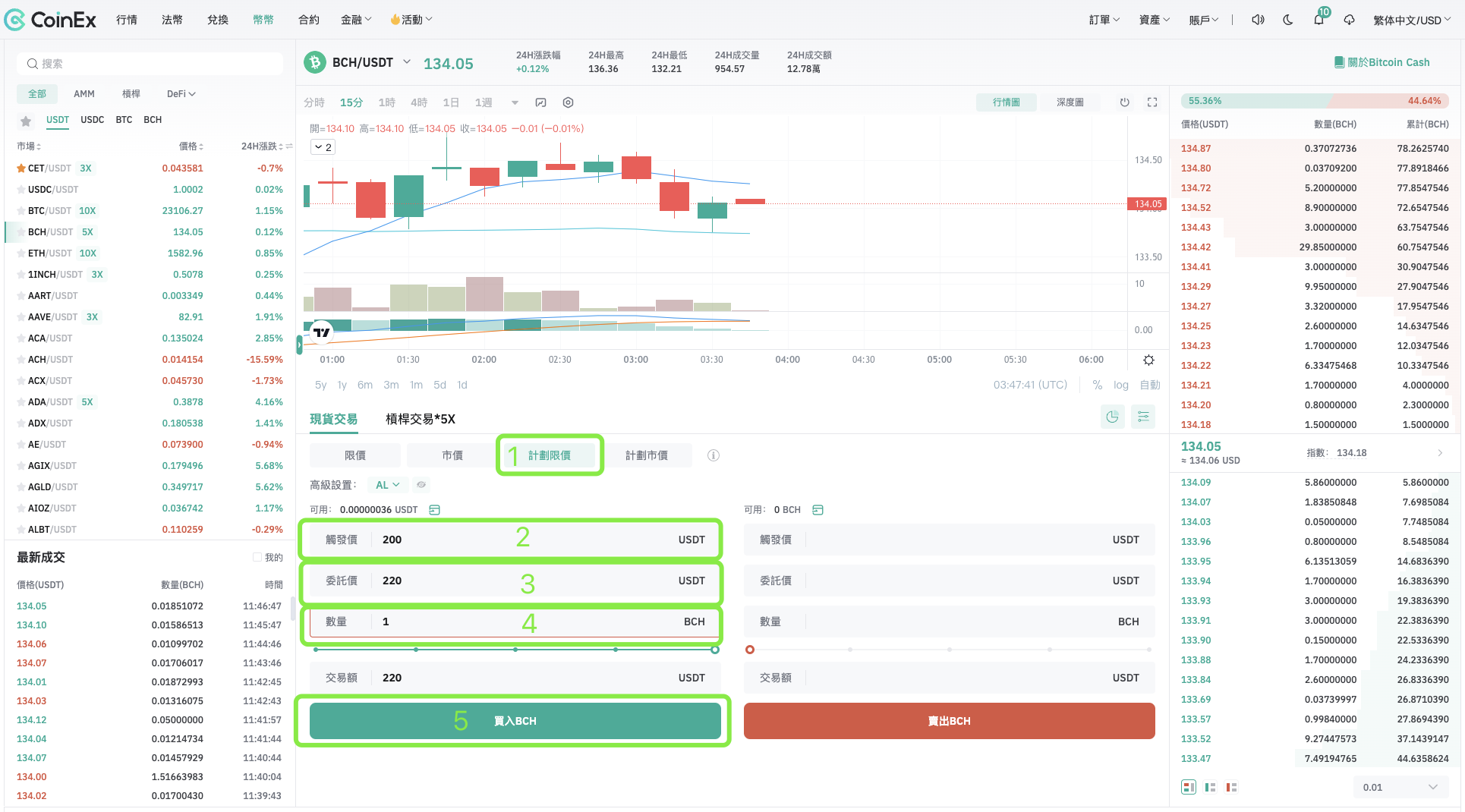
Task: Click the chart refresh power icon
Action: coord(1125,102)
